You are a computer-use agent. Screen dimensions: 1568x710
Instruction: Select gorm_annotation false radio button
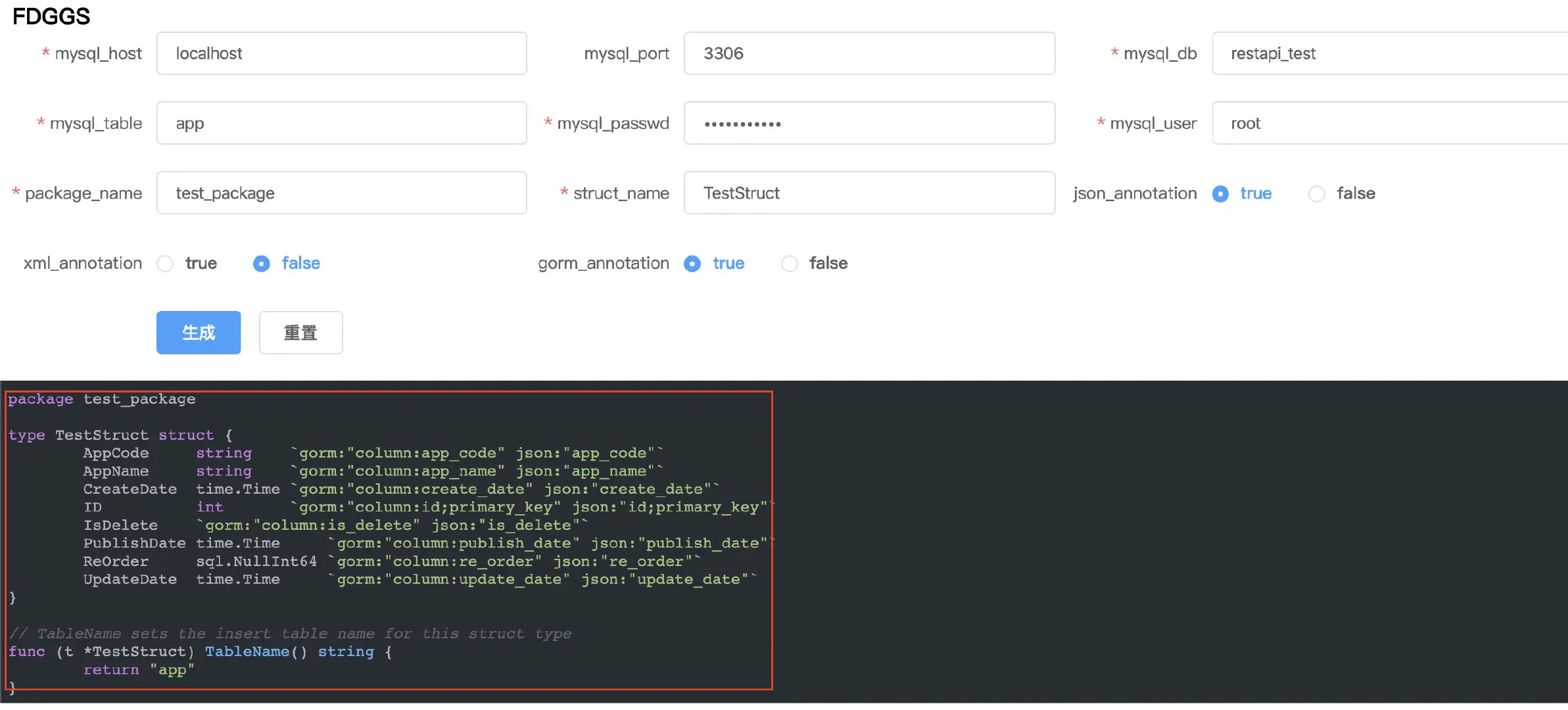(789, 264)
